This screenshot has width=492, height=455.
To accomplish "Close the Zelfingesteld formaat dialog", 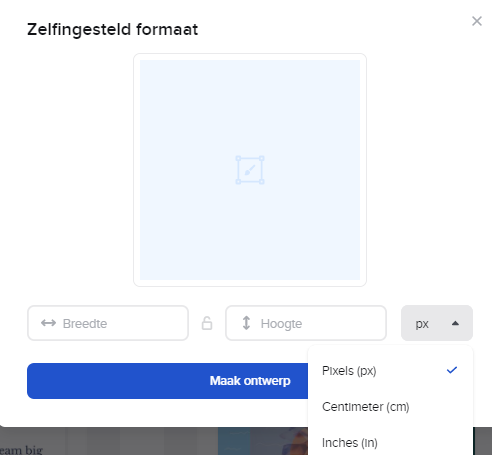I will (x=477, y=21).
